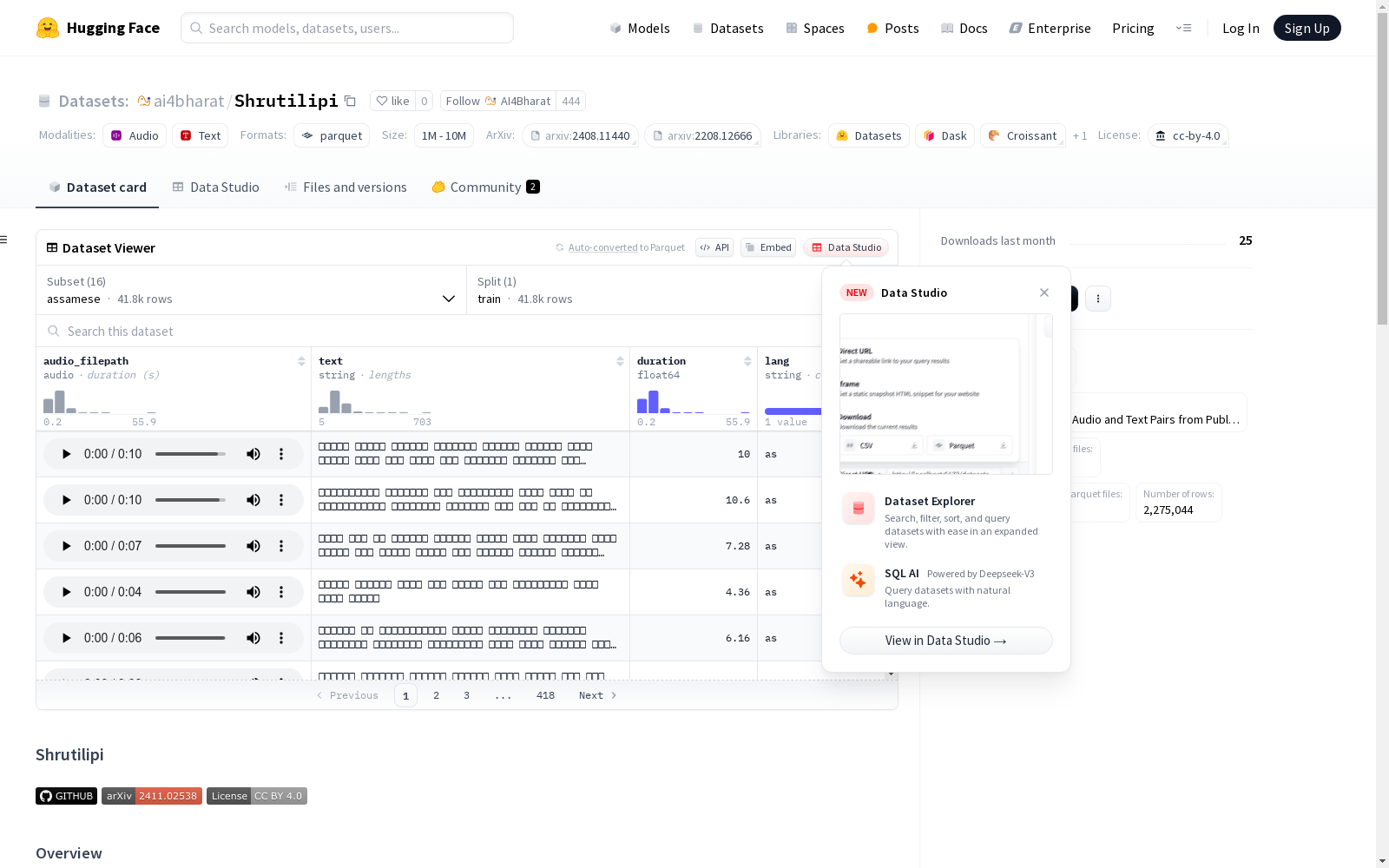The height and width of the screenshot is (868, 1389).
Task: Open the Community tab
Action: coord(486,187)
